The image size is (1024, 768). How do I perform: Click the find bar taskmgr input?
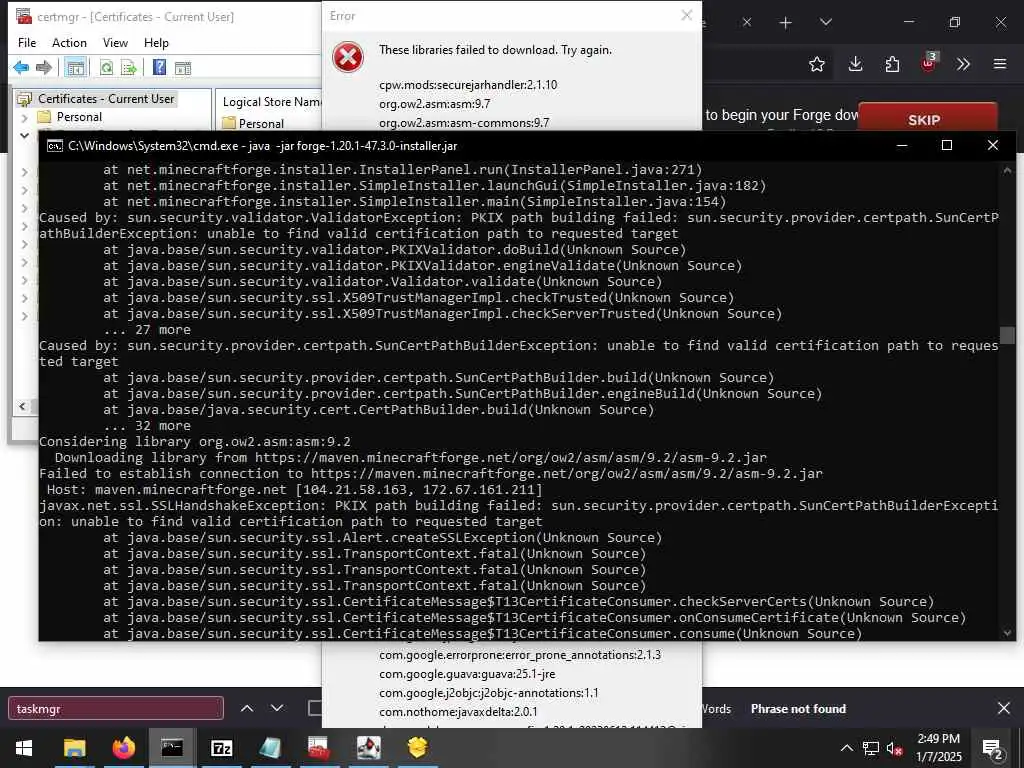(116, 709)
